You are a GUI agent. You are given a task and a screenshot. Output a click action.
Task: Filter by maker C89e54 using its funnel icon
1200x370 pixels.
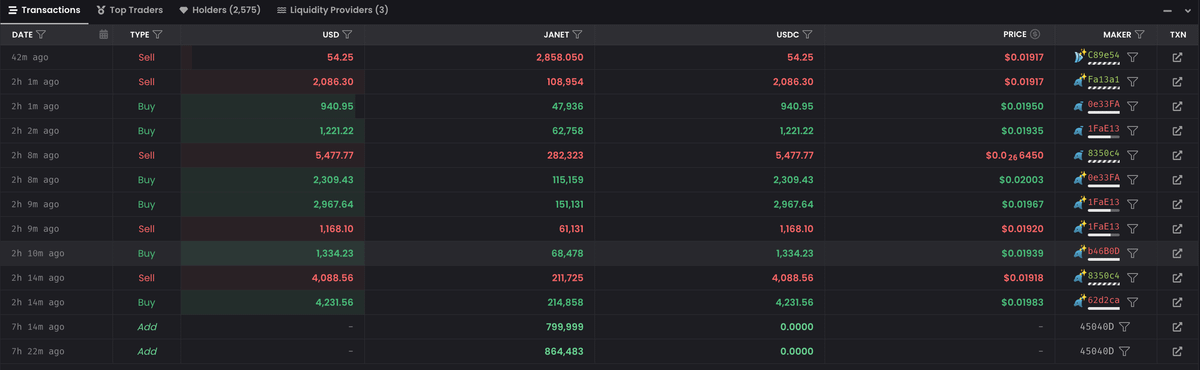[x=1133, y=58]
